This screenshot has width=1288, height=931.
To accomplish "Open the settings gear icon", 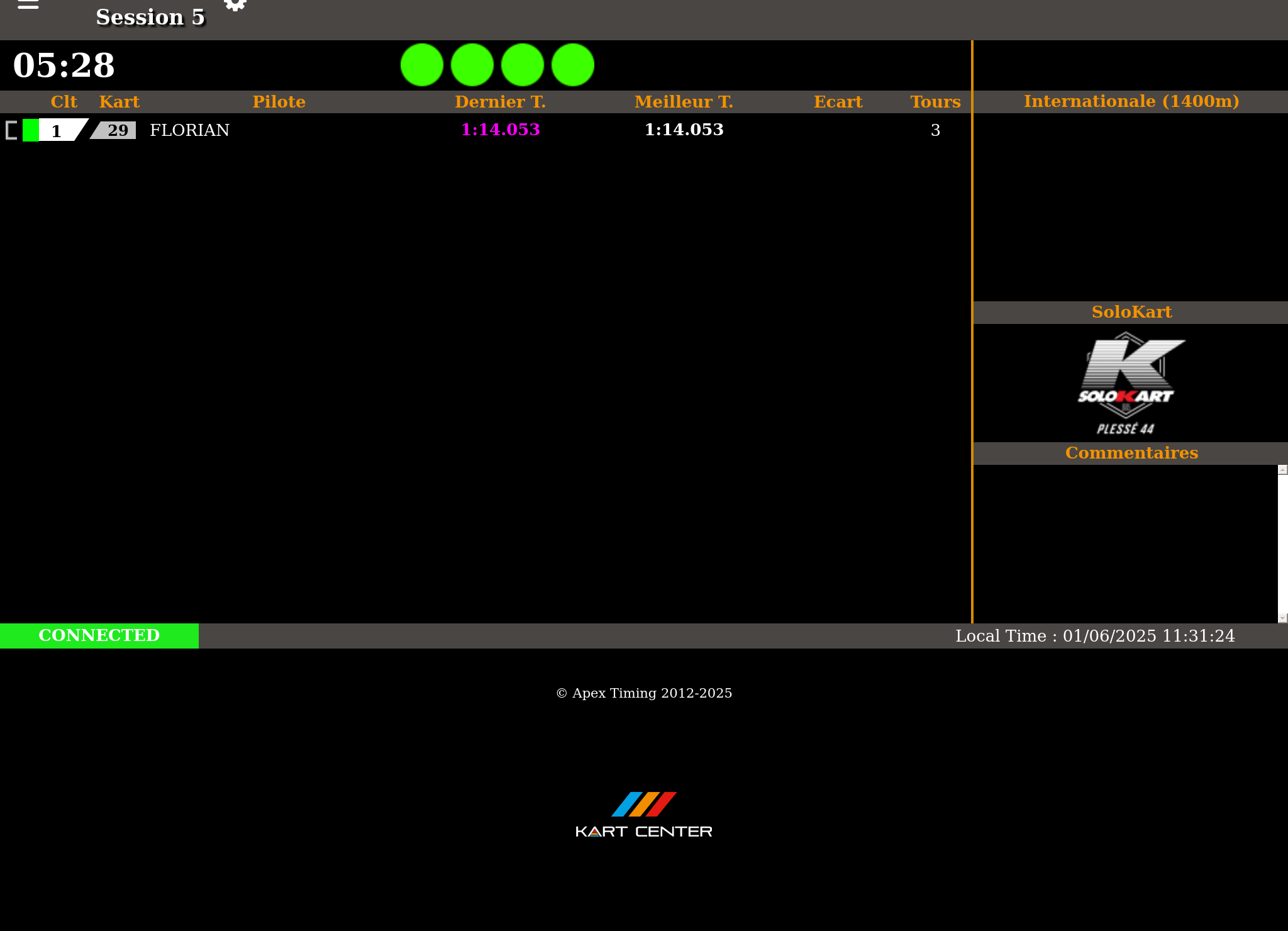I will click(x=235, y=5).
